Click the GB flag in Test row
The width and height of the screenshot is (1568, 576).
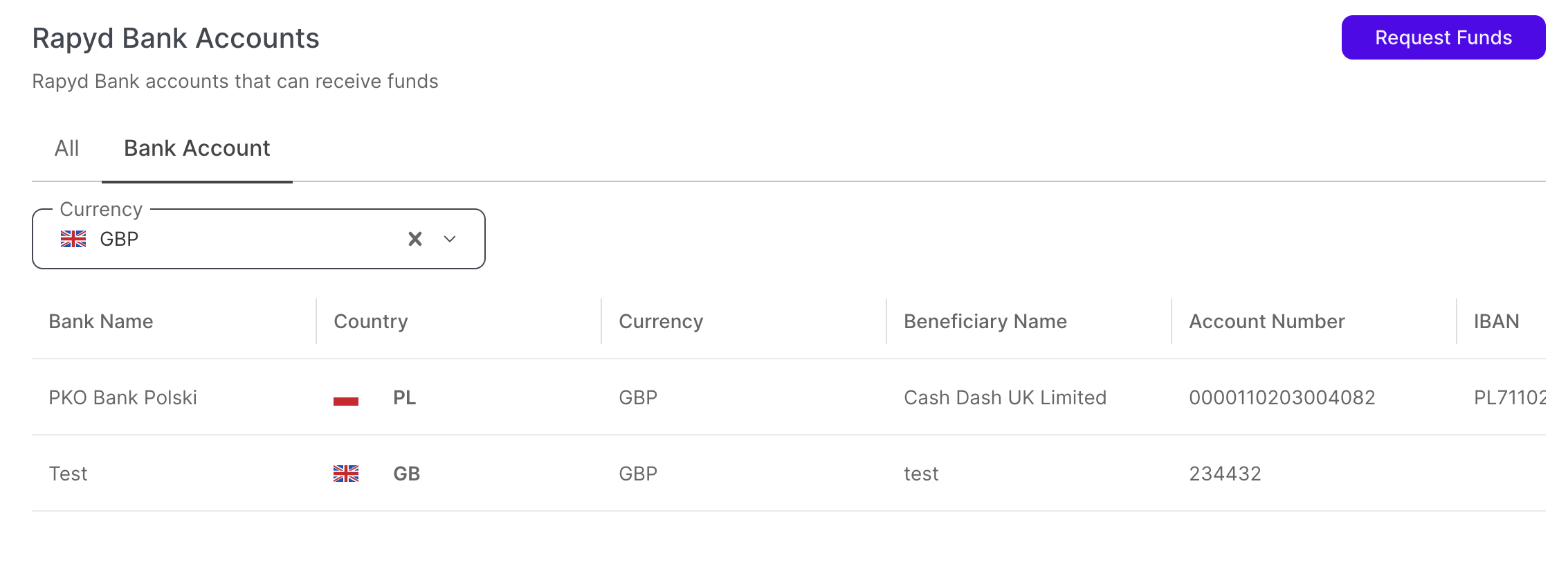pos(346,474)
